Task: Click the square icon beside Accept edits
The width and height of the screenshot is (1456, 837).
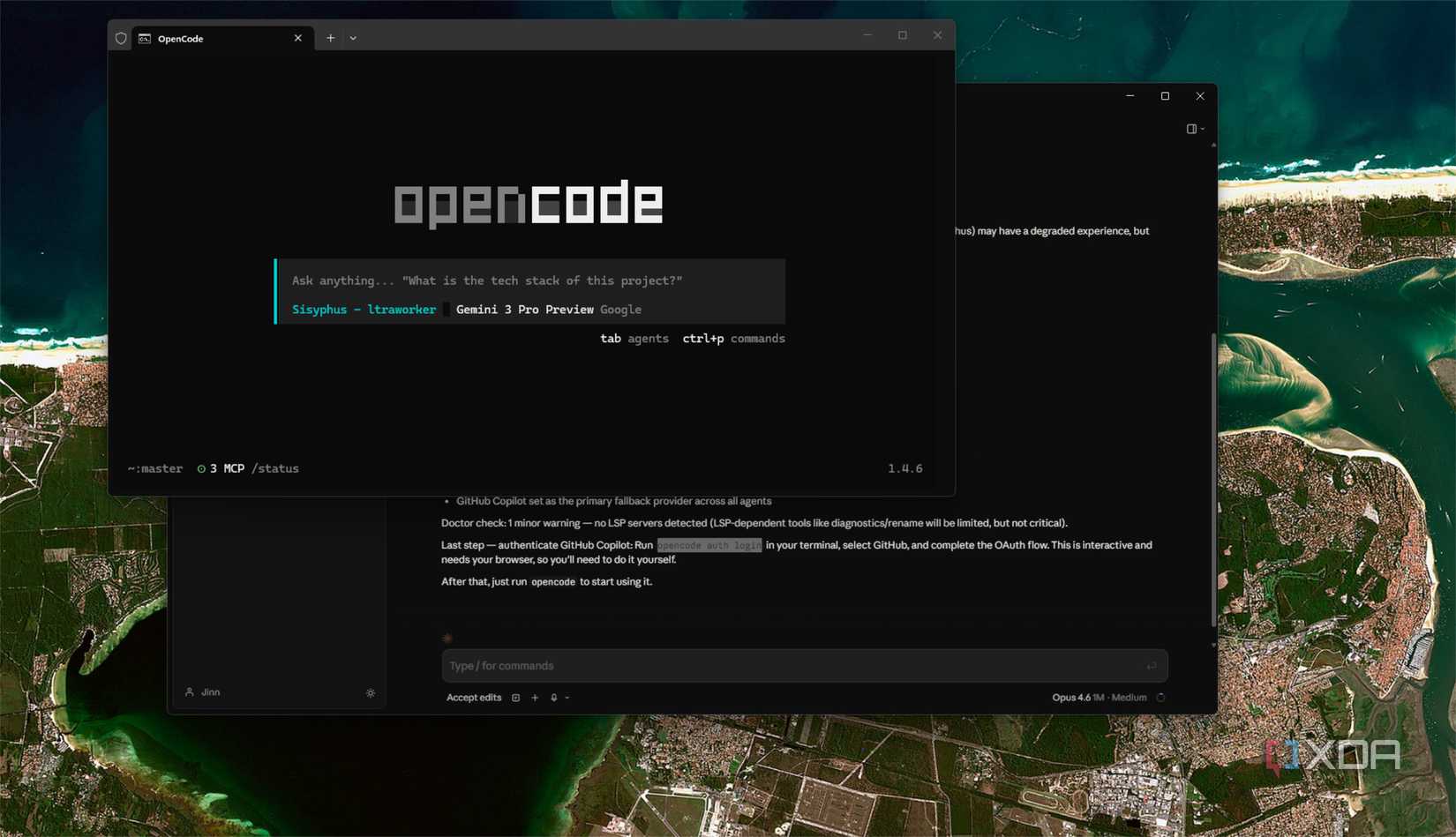Action: [x=516, y=698]
